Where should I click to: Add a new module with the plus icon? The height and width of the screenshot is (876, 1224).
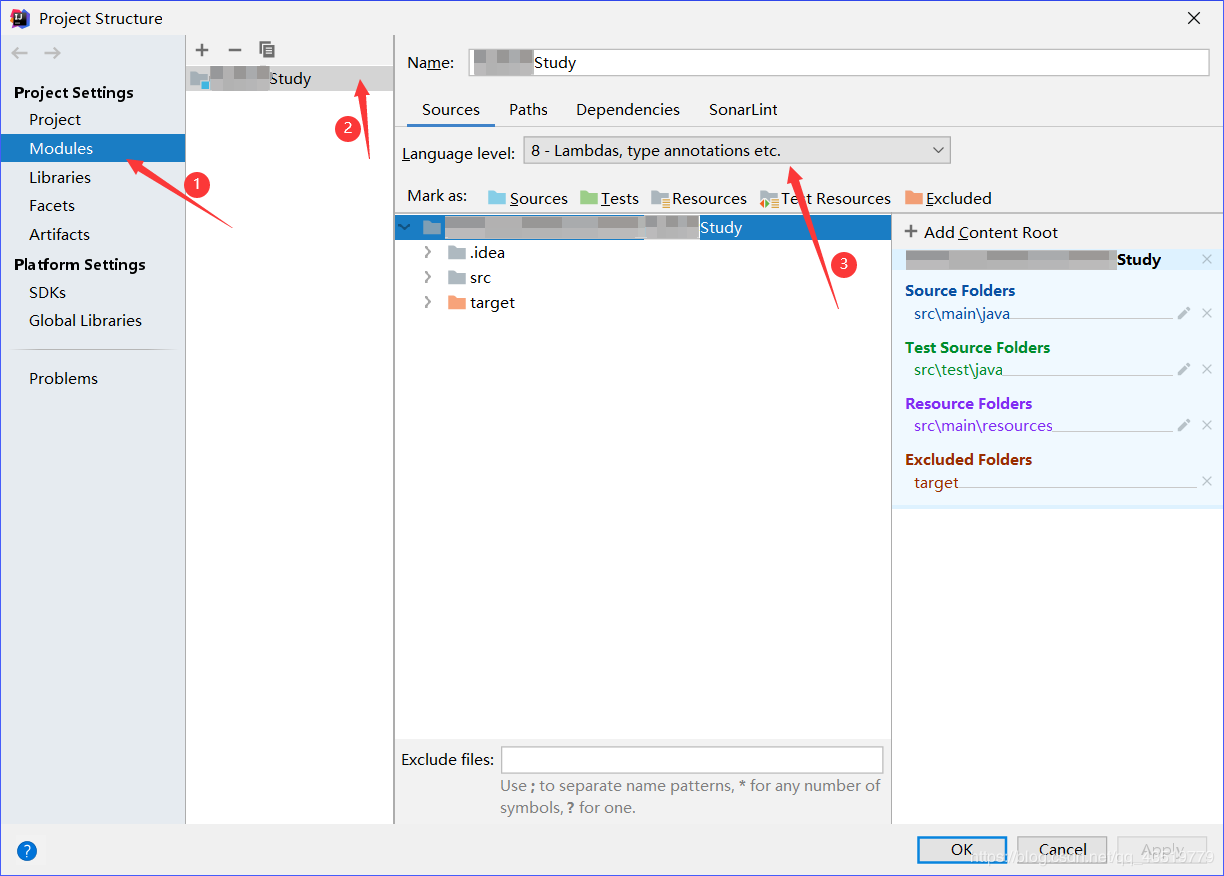(202, 49)
